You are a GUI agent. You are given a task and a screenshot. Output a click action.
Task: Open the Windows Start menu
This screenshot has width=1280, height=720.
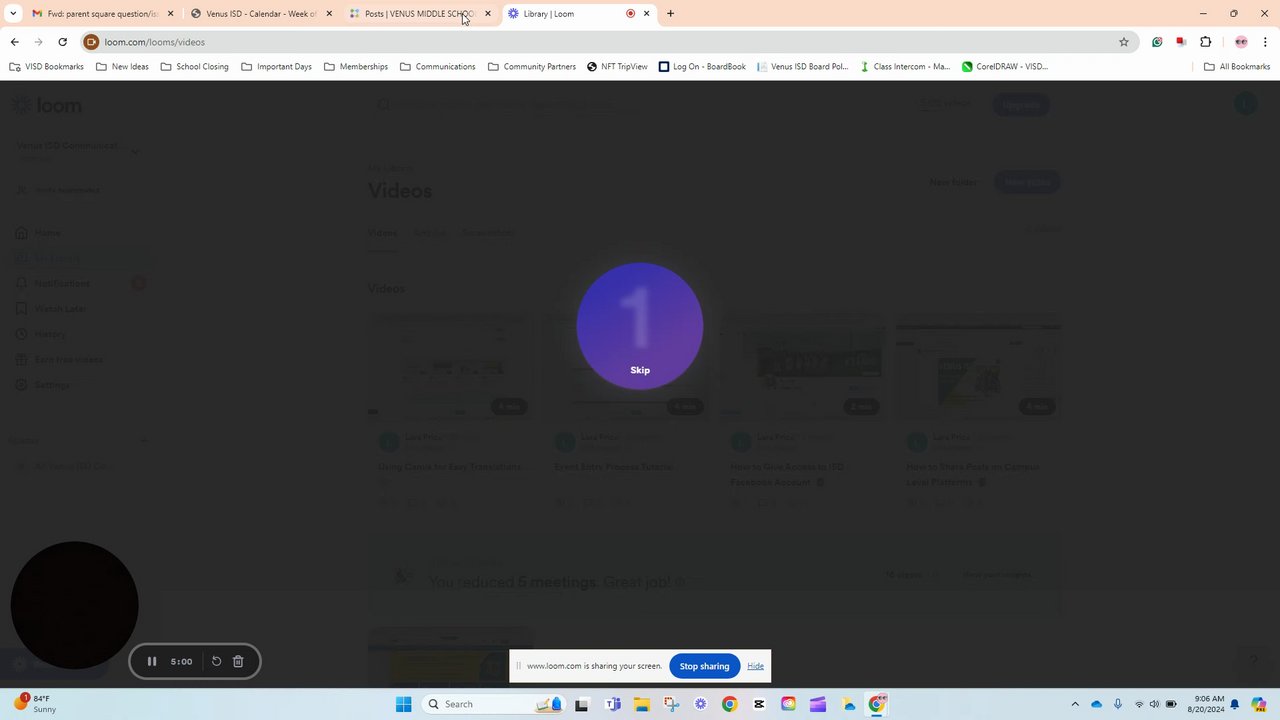click(x=403, y=704)
